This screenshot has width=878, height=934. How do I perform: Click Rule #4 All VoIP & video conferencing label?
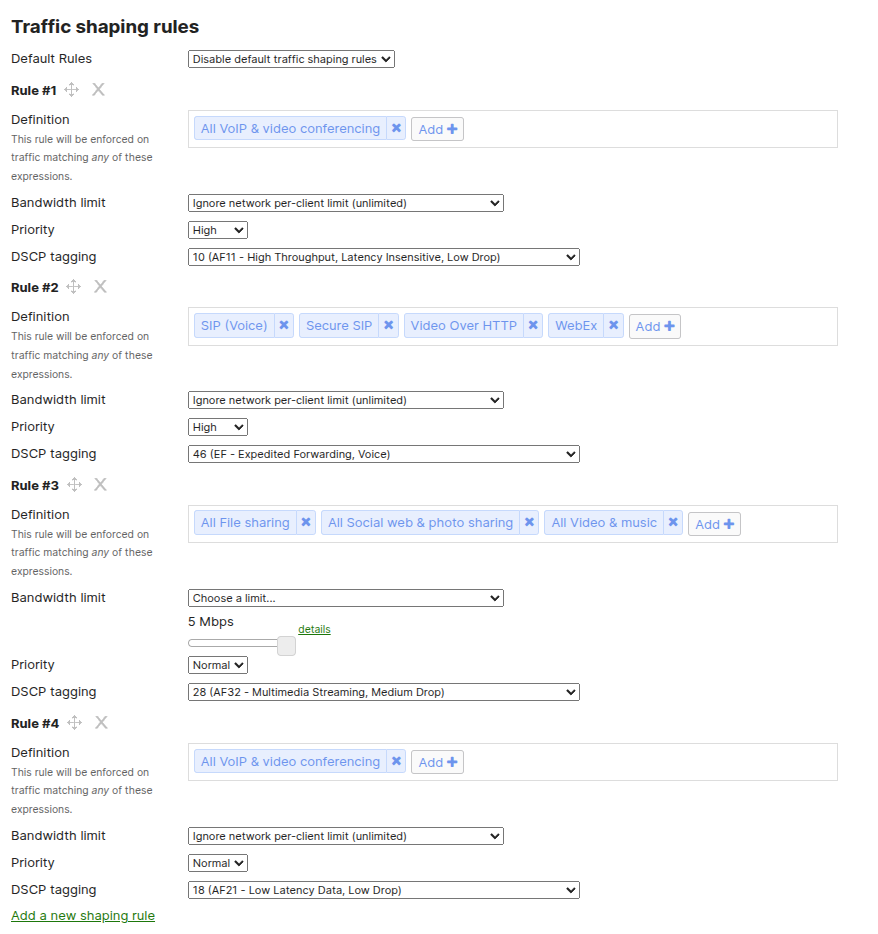[x=290, y=762]
